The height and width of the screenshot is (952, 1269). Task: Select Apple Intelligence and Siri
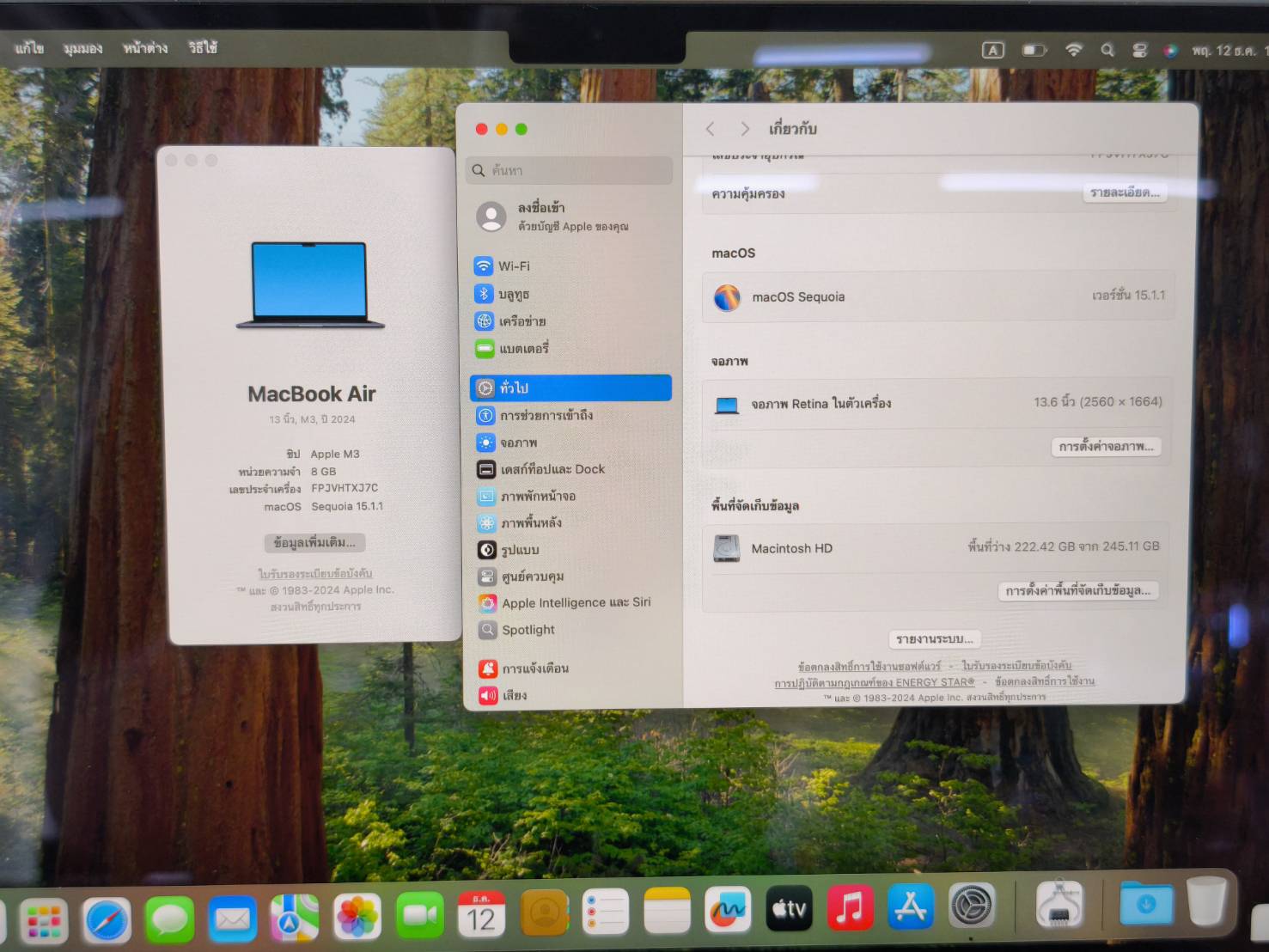575,603
